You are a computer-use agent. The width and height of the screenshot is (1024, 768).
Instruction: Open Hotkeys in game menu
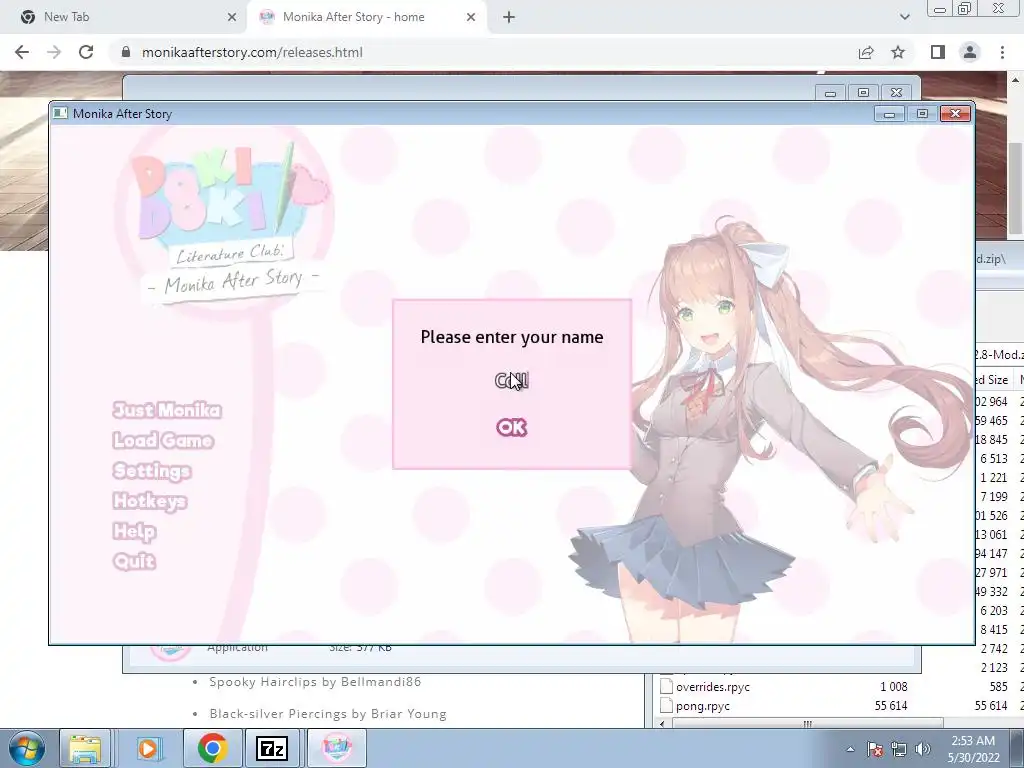point(150,501)
